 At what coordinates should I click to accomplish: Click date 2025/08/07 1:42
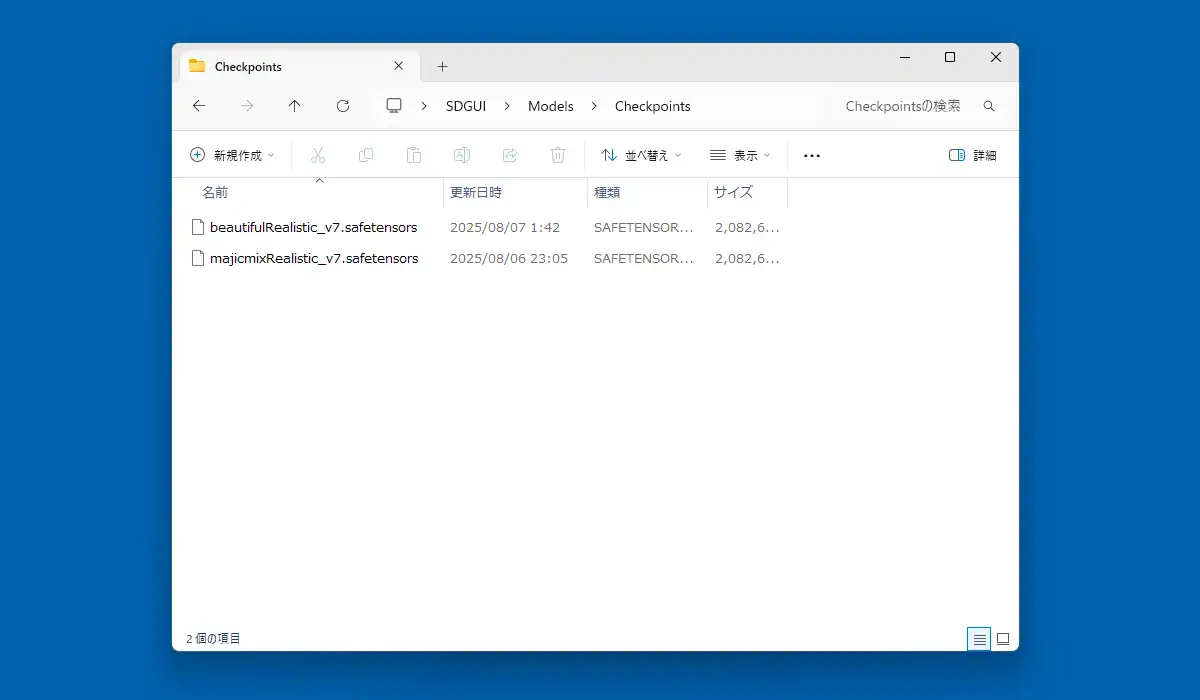click(505, 227)
